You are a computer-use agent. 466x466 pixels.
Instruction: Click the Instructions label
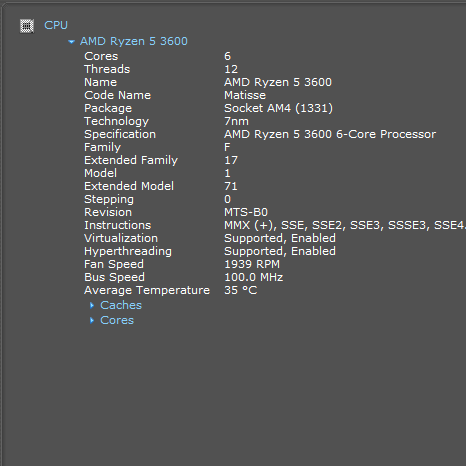pos(117,225)
